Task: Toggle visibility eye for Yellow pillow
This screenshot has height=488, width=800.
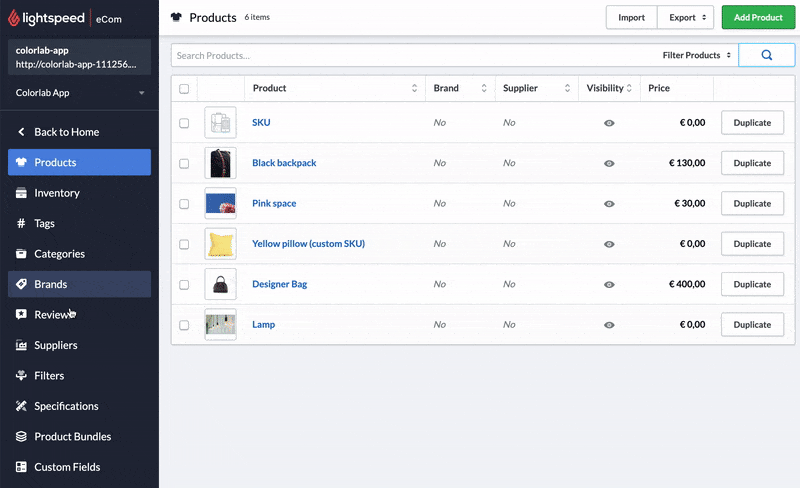Action: click(609, 244)
